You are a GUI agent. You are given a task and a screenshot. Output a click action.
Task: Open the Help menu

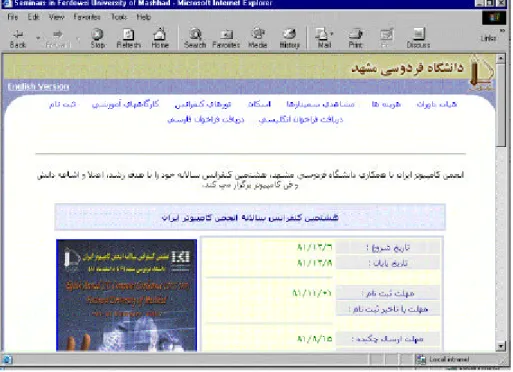[144, 17]
